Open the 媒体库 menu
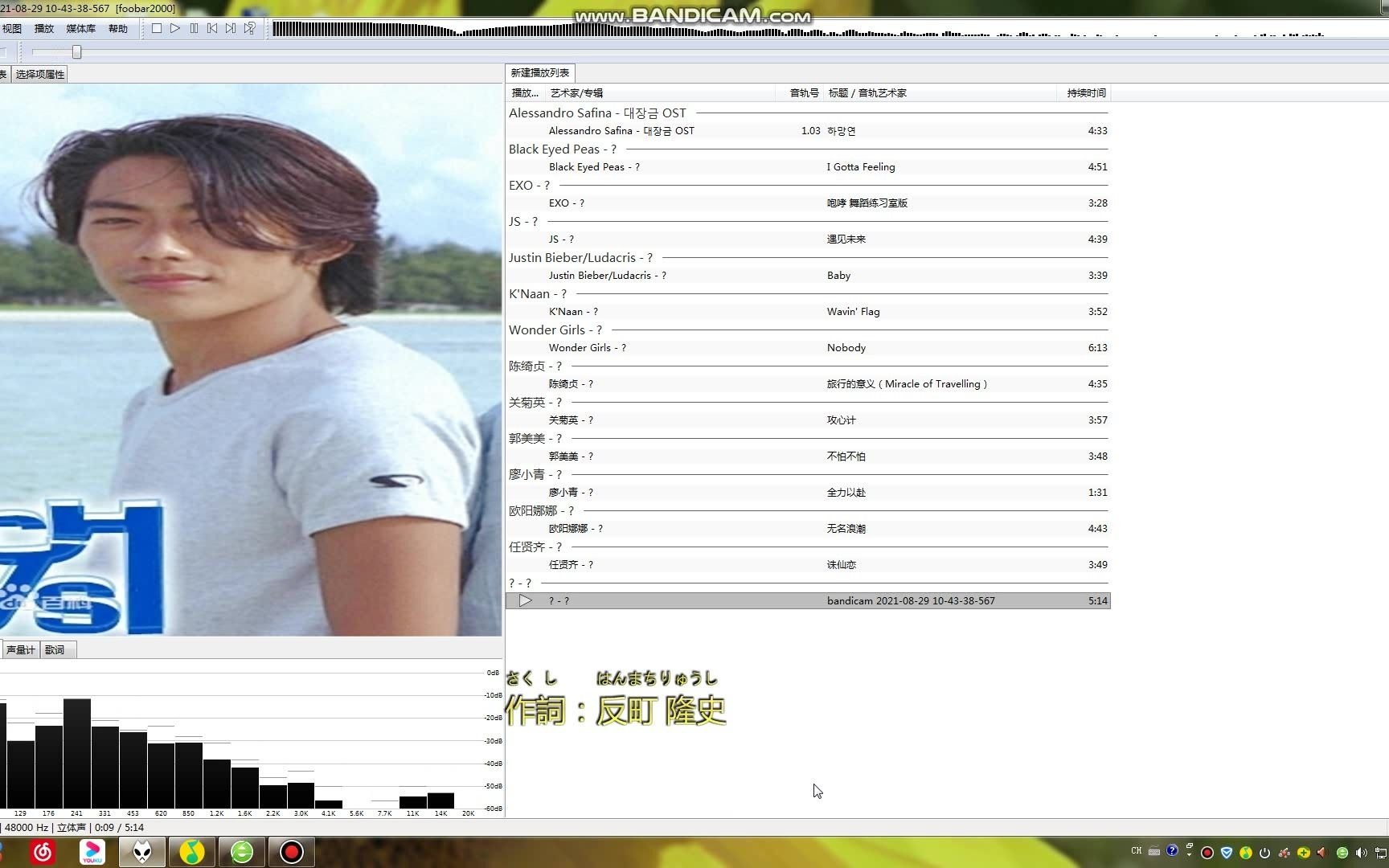The width and height of the screenshot is (1389, 868). [80, 29]
